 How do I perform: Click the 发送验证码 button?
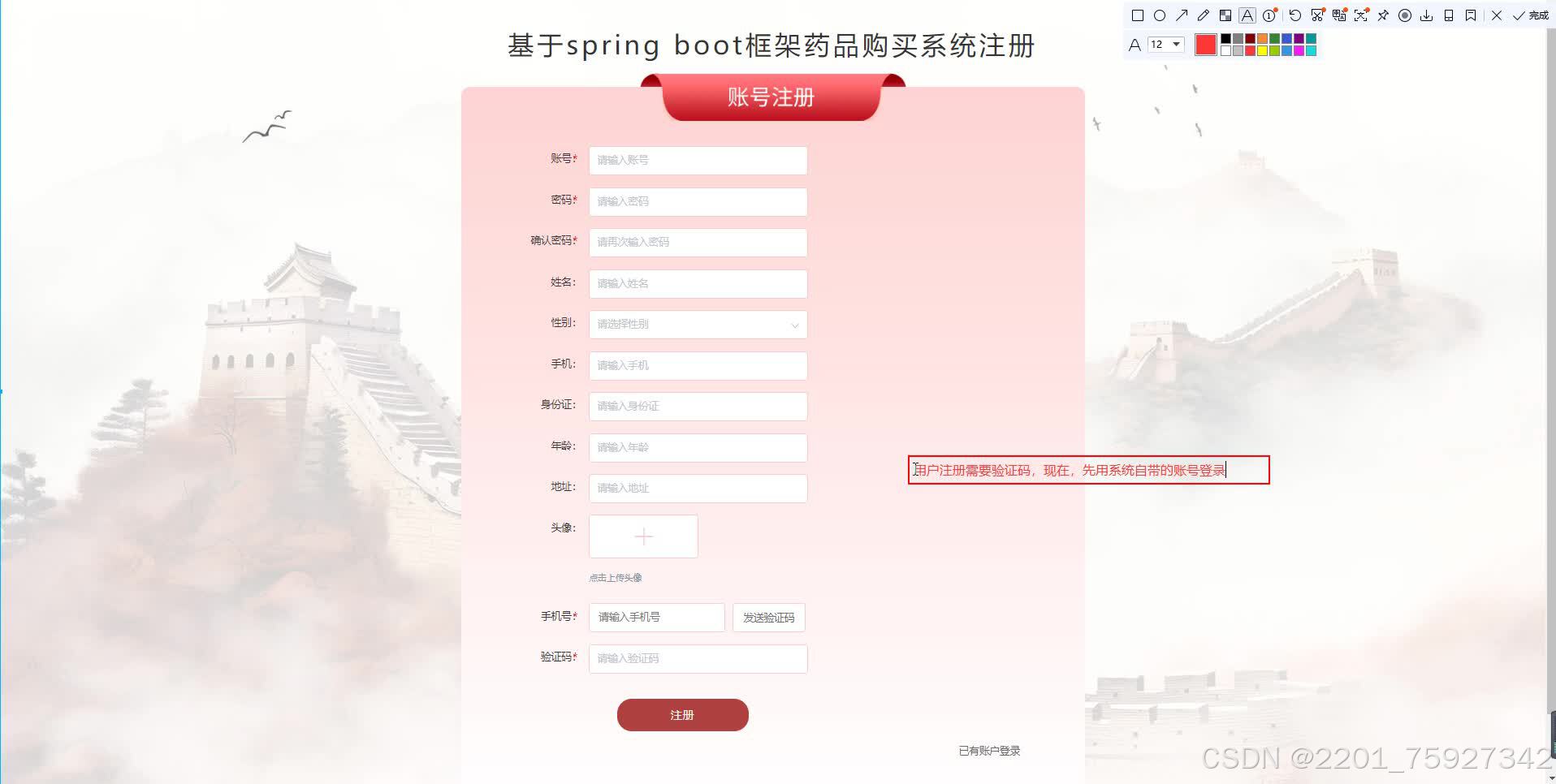(769, 618)
